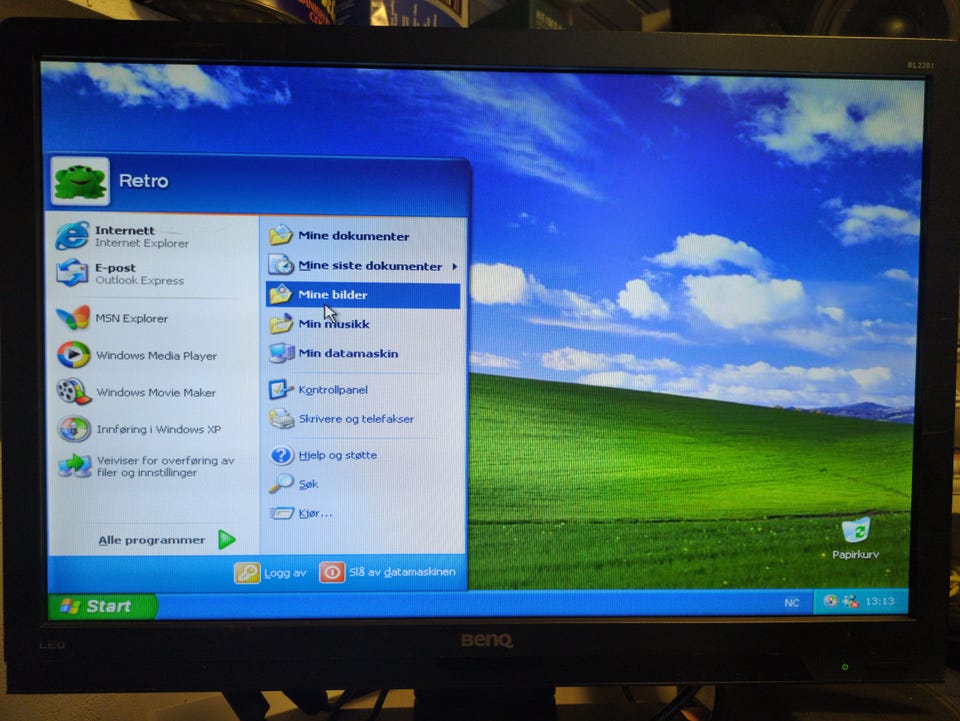
Task: Click Windows Movie Maker label
Action: point(156,392)
